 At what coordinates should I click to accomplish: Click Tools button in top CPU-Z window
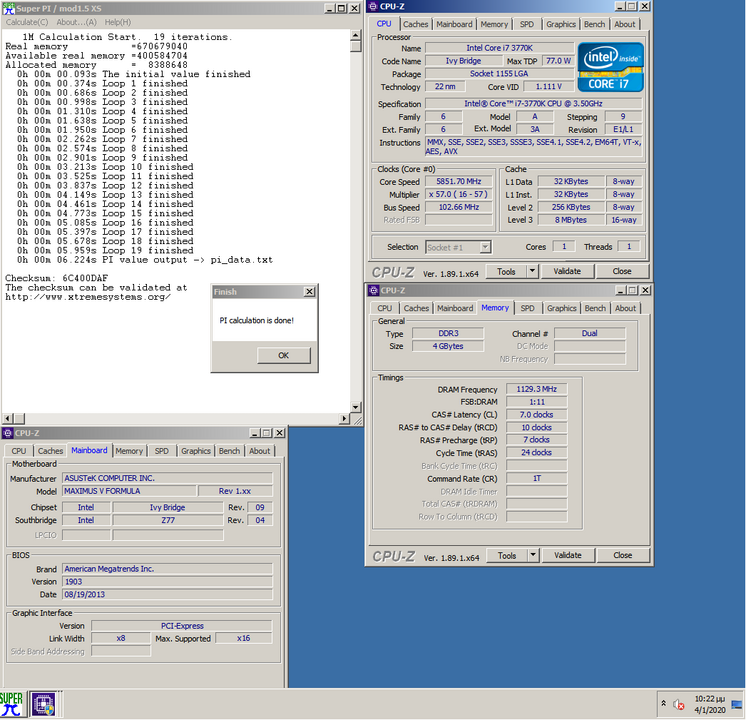506,272
